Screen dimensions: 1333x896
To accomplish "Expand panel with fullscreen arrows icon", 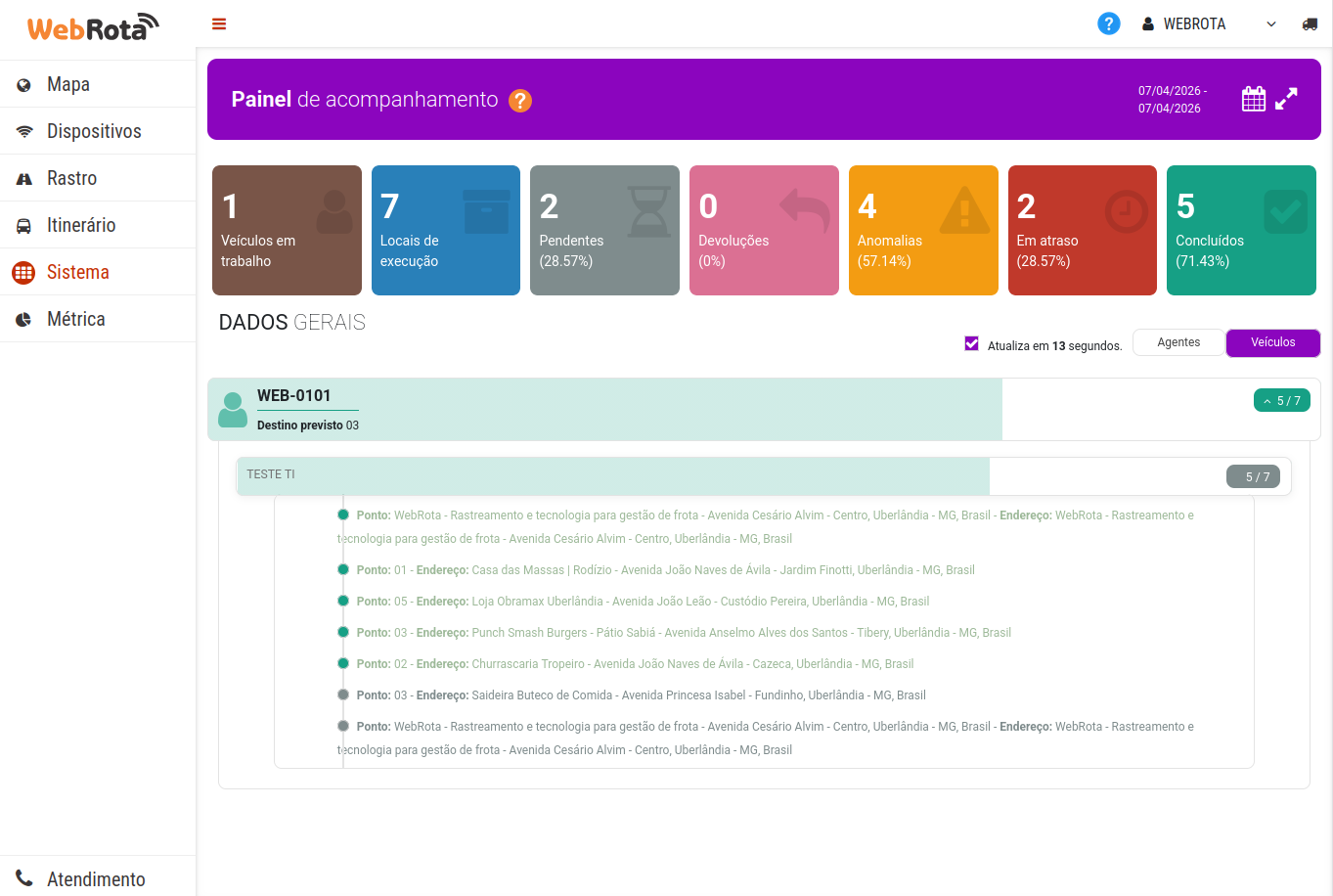I will 1286,99.
